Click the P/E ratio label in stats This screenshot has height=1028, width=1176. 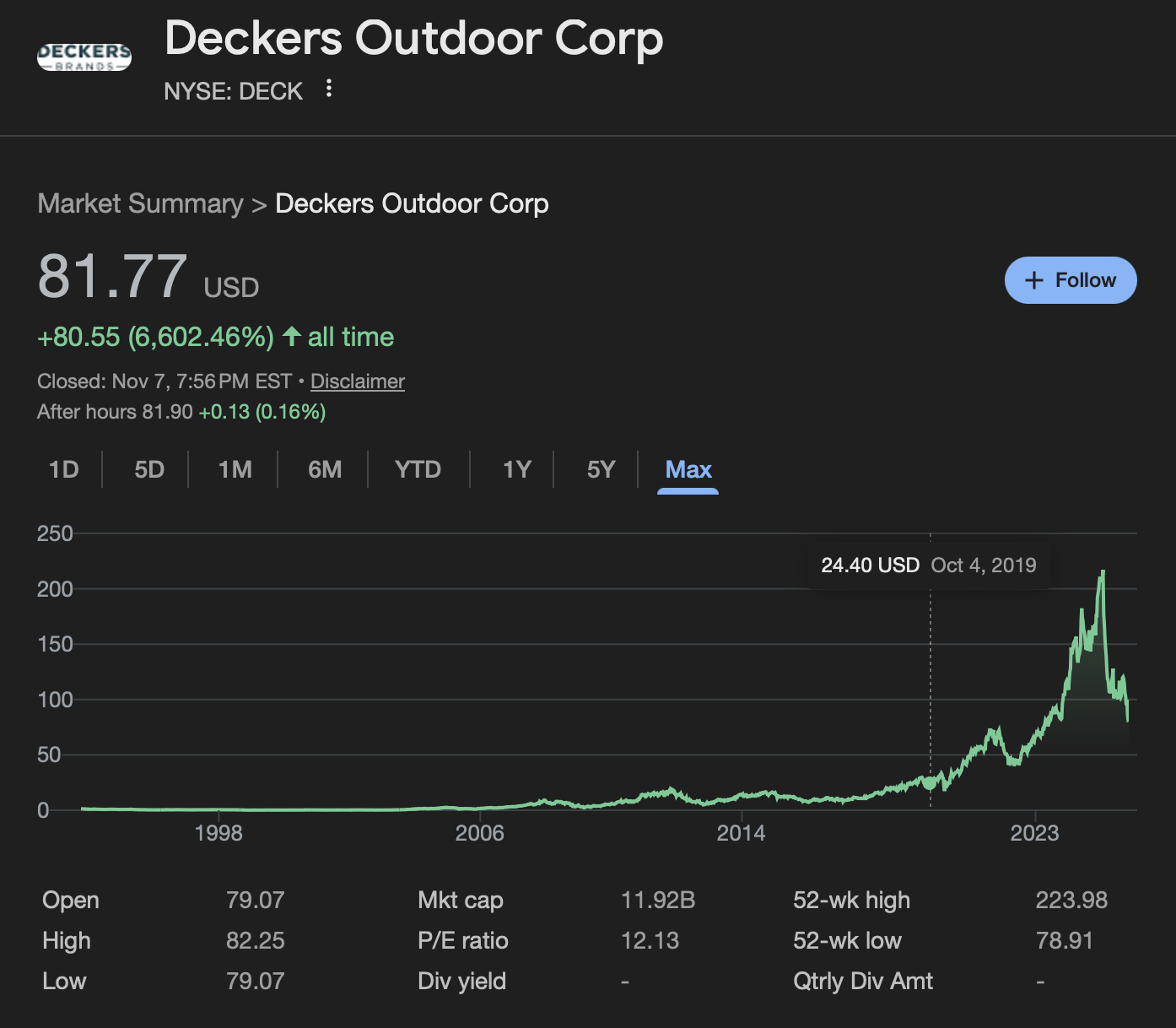(462, 940)
